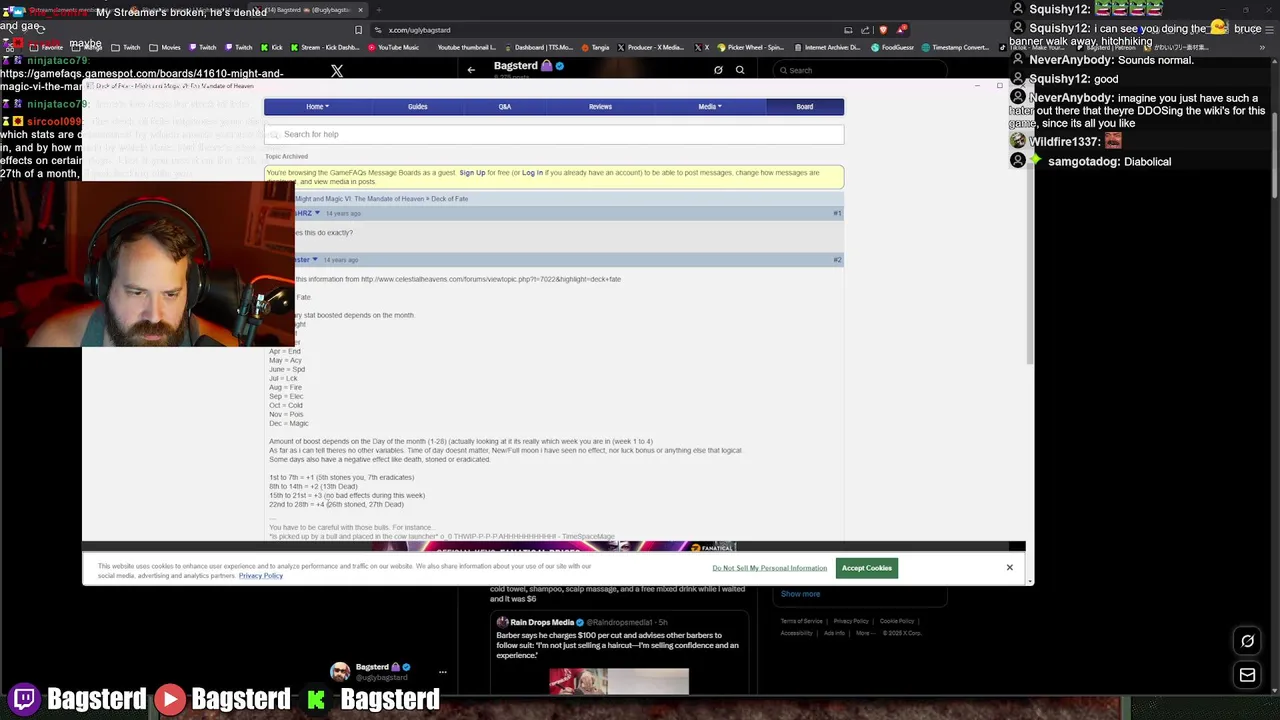Click the Sign Up link
Viewport: 1280px width, 720px height.
[x=472, y=173]
